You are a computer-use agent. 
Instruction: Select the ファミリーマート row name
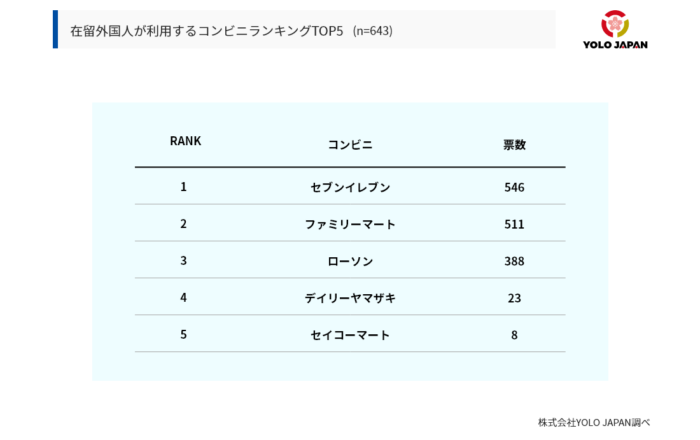[350, 224]
